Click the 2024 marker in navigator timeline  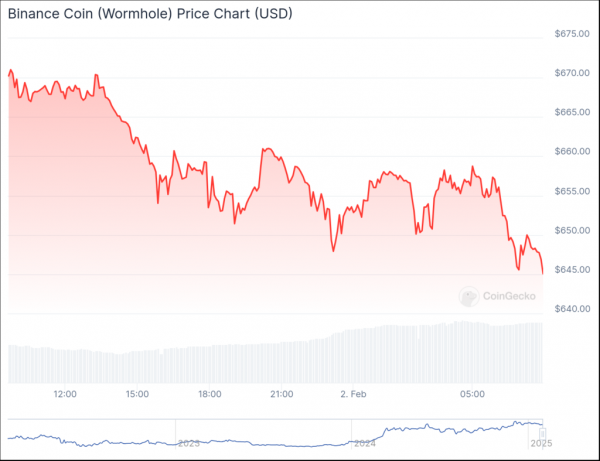[365, 443]
